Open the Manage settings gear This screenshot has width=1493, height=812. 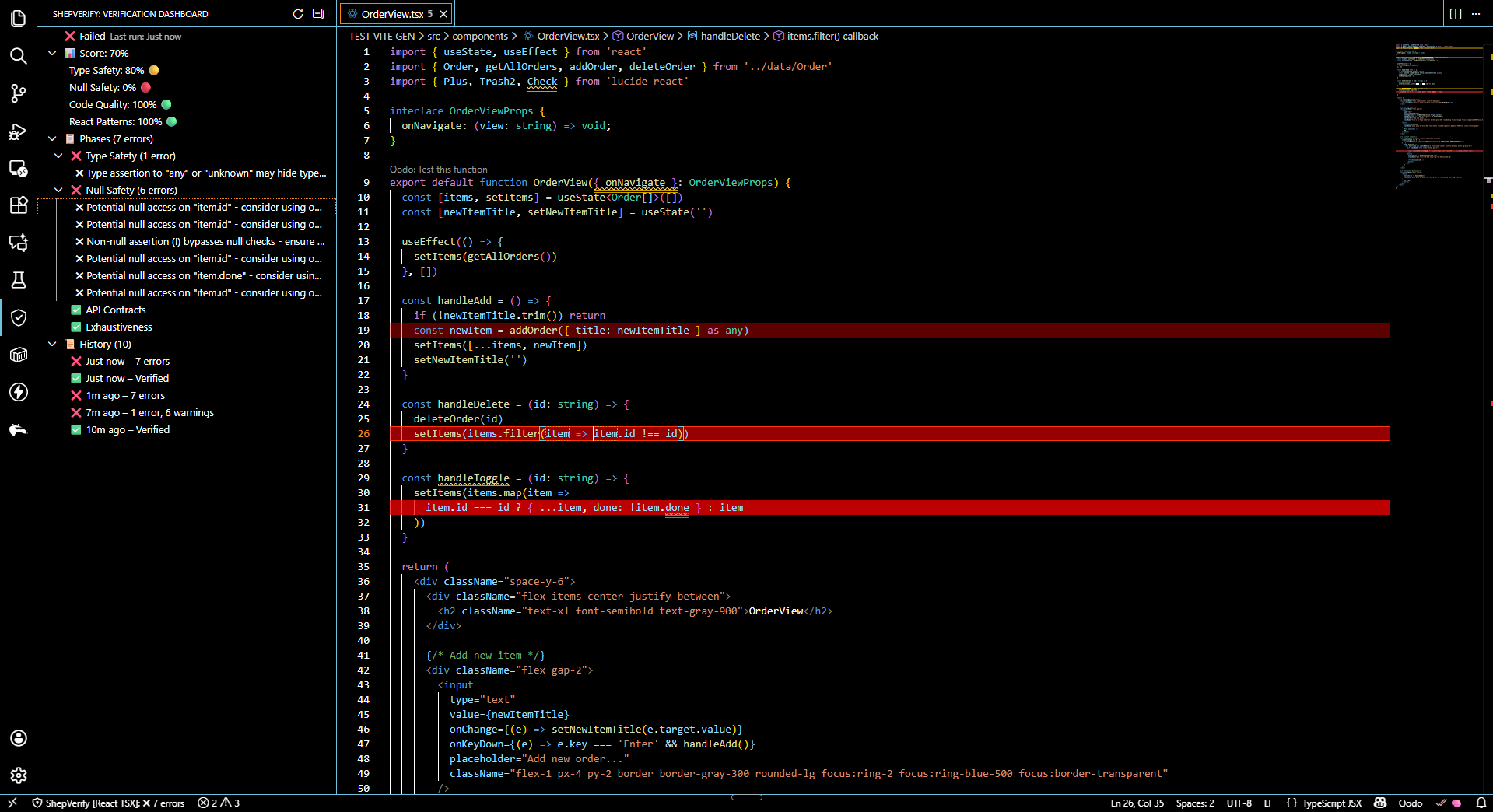pyautogui.click(x=18, y=775)
